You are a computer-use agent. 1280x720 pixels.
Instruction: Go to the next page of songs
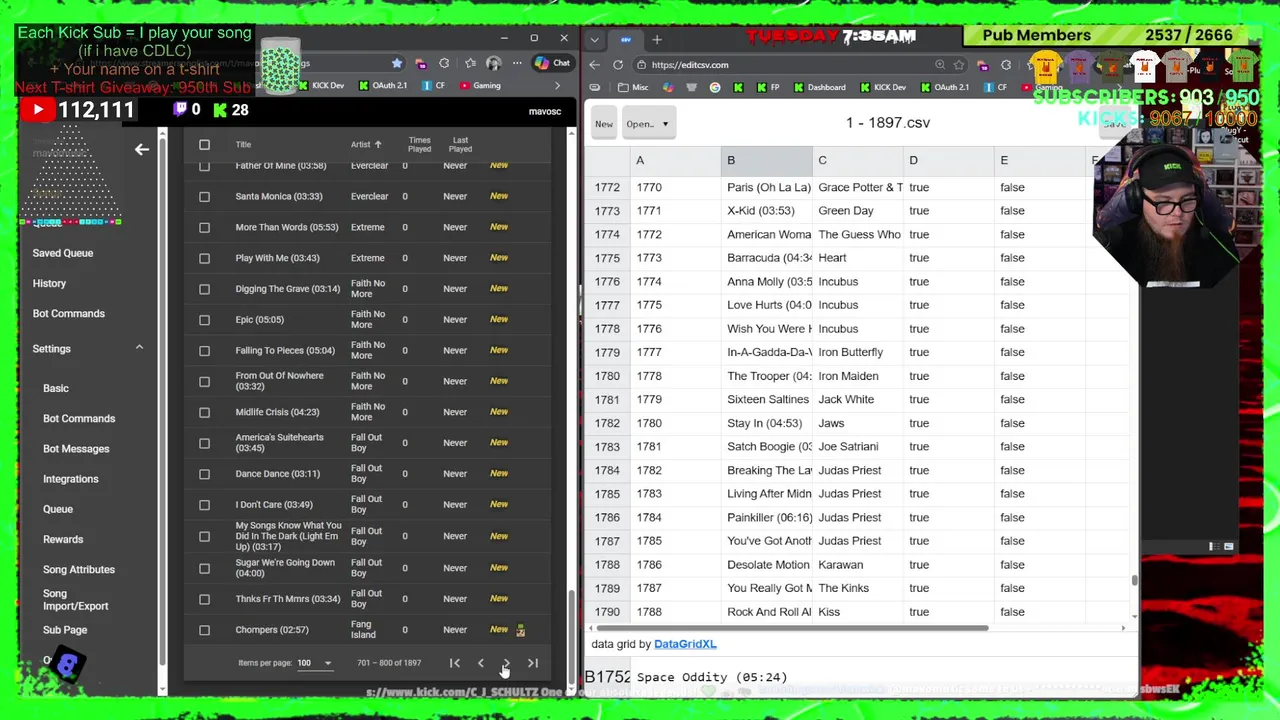point(506,663)
